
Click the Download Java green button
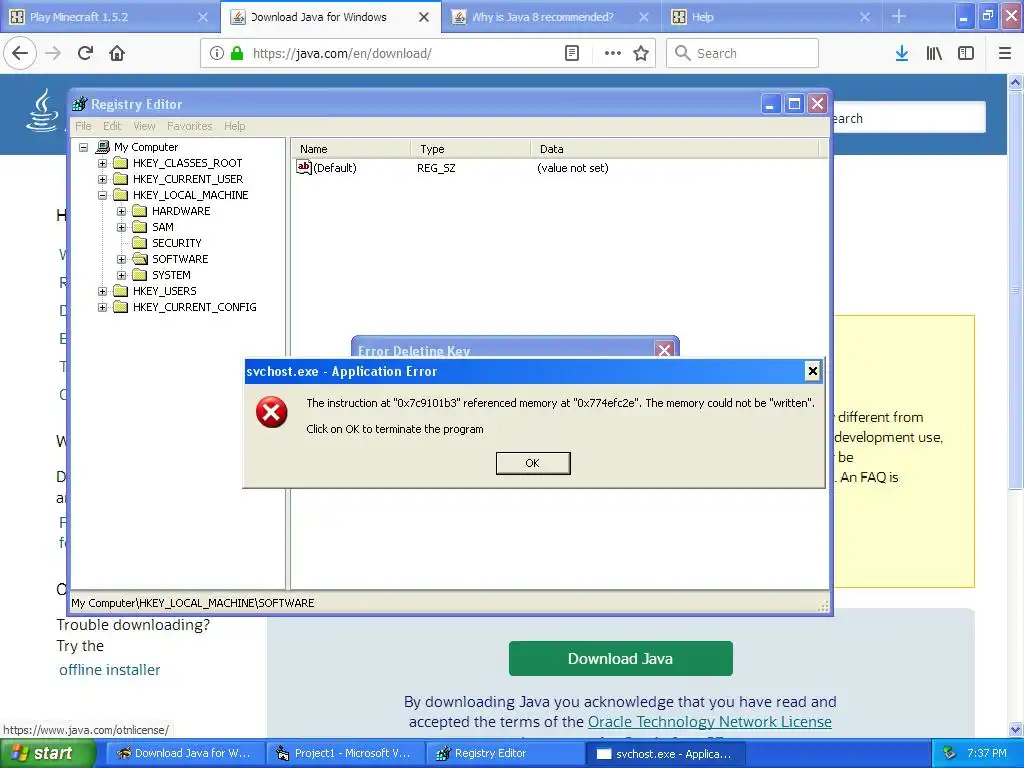click(x=620, y=658)
